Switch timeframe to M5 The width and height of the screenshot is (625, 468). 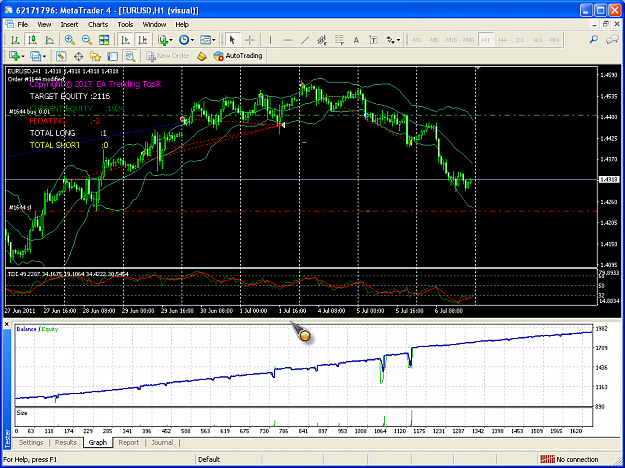(434, 40)
